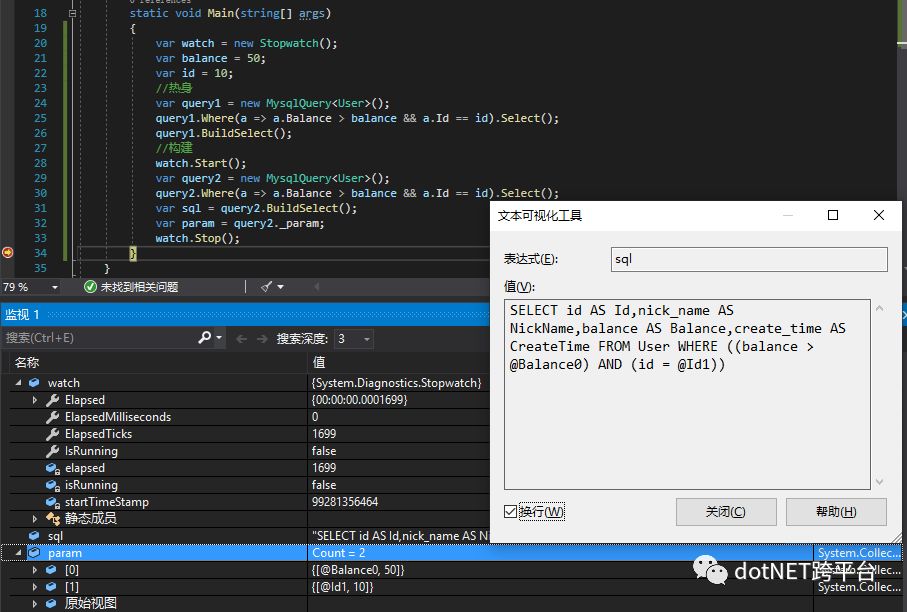Click the param variable cube icon

coord(34,553)
